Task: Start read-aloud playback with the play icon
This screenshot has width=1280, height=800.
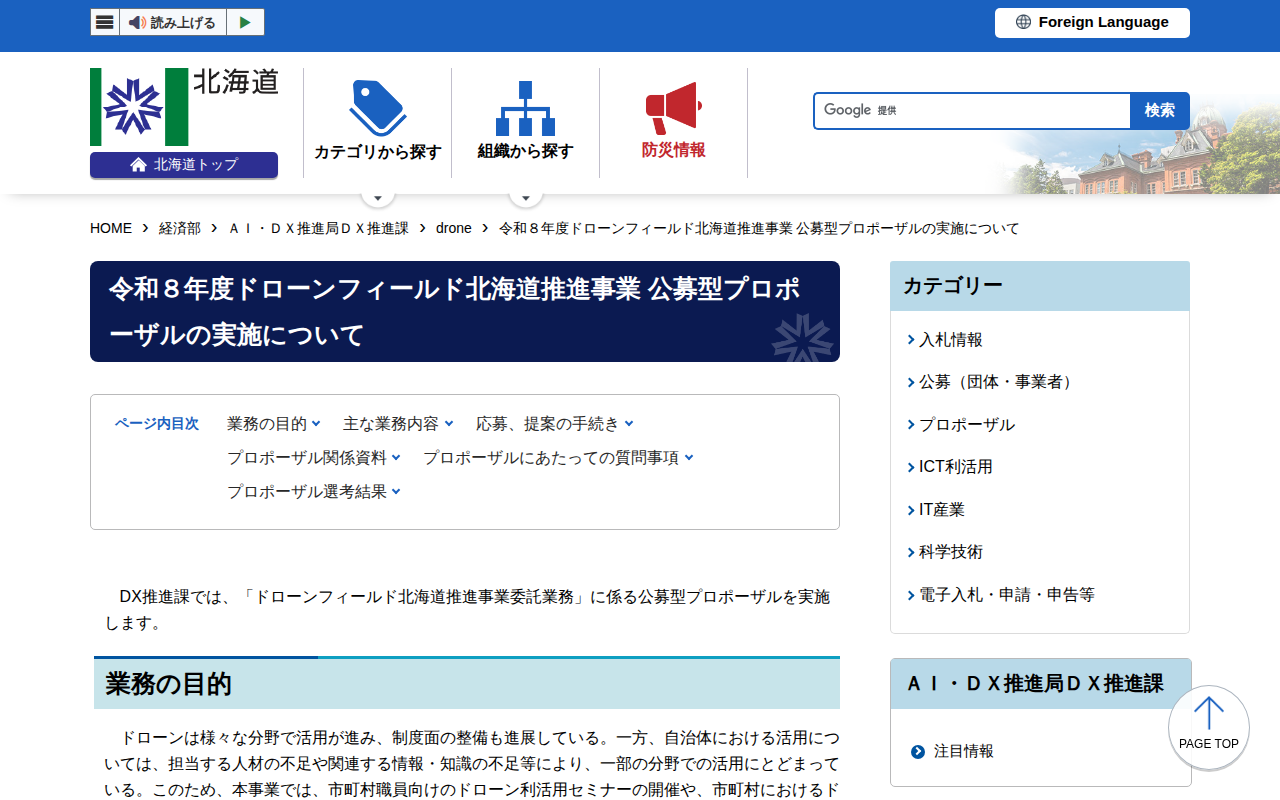Action: (x=245, y=22)
